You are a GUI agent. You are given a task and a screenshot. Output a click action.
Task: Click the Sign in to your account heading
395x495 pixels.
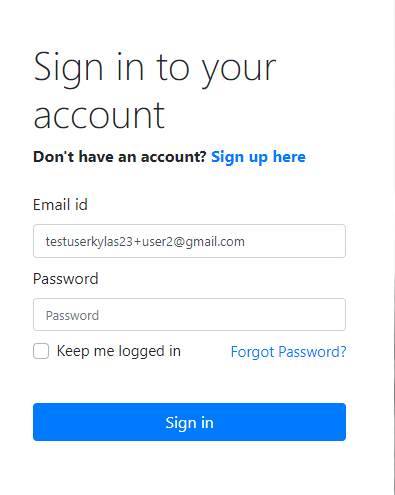coord(155,90)
